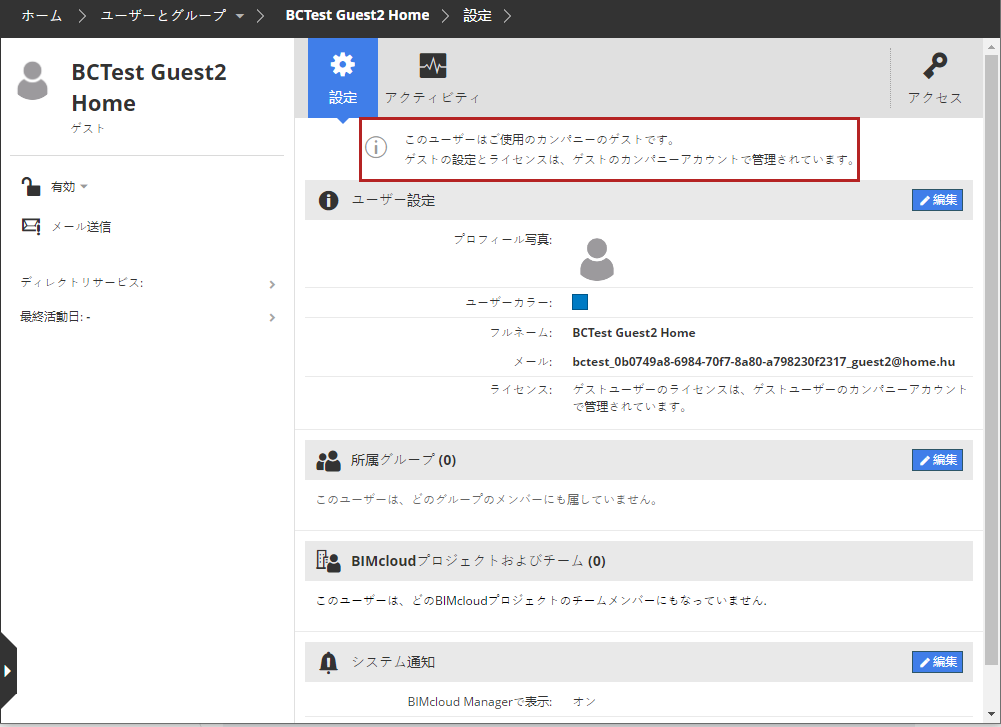Click the user avatar beside BCTest Guest2 Home
1001x727 pixels.
click(33, 81)
